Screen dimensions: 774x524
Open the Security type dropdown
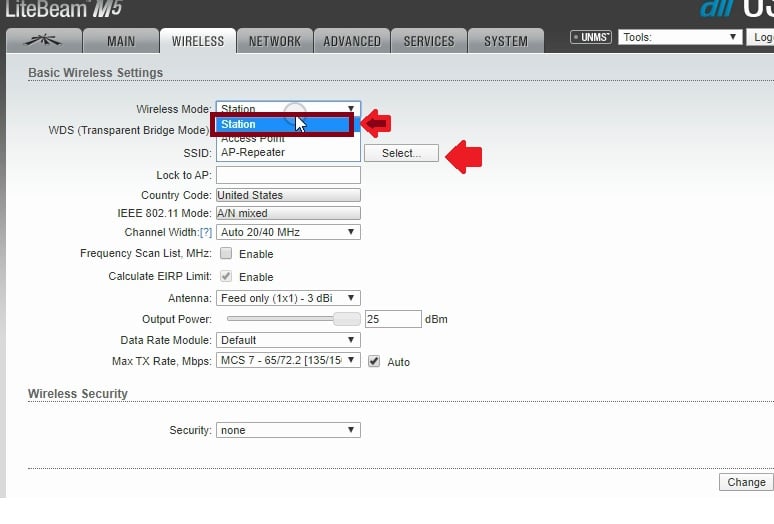pos(288,430)
